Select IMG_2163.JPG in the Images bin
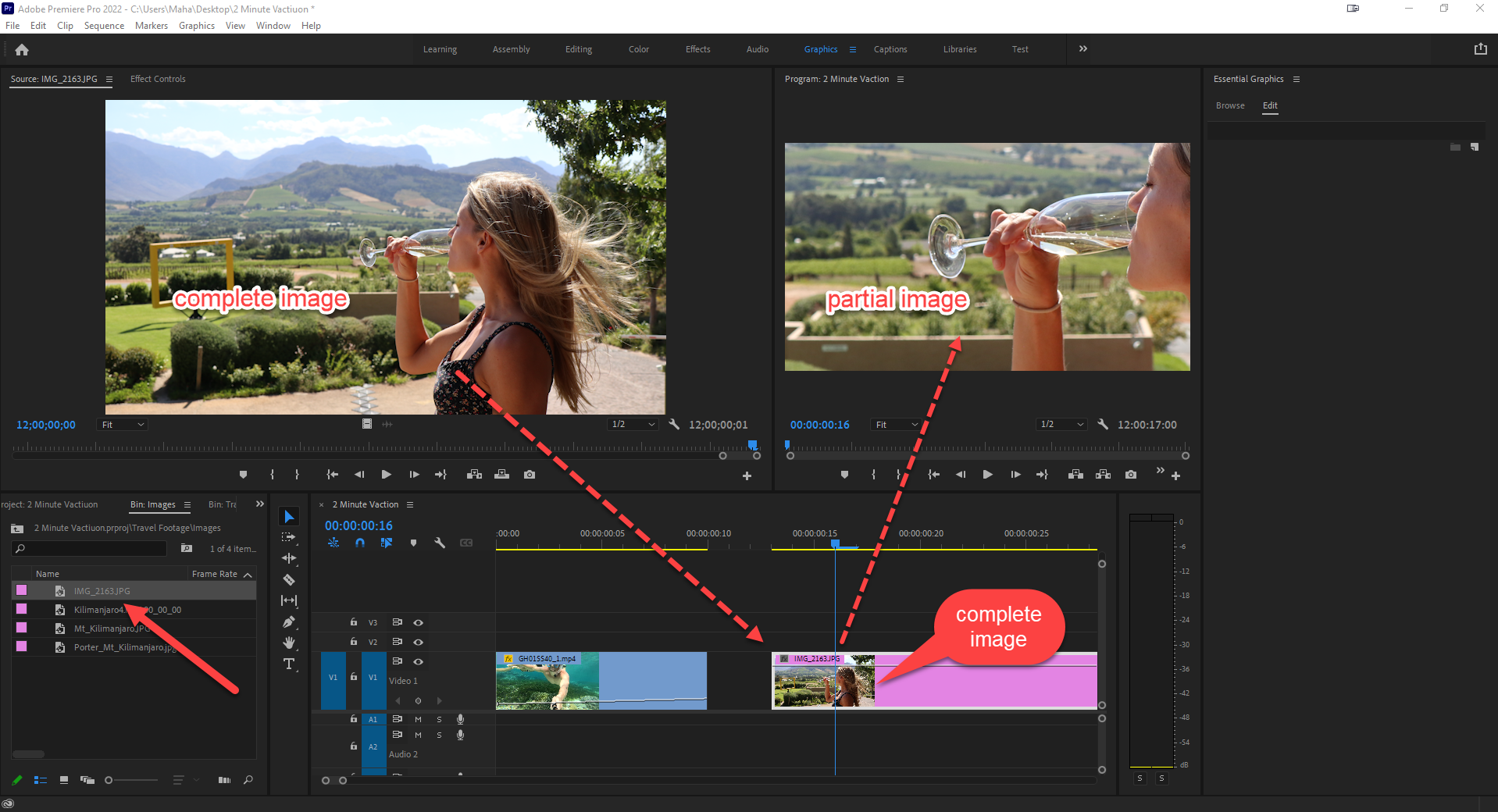 pos(102,591)
